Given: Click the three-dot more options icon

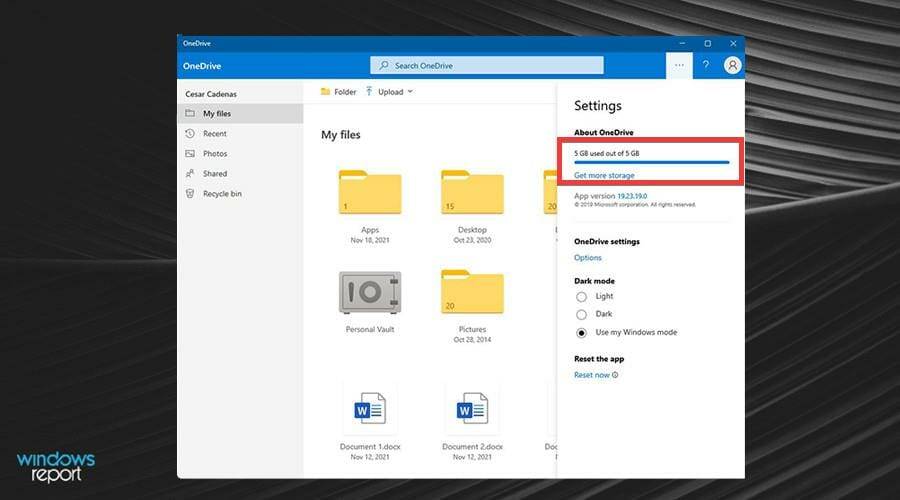Looking at the screenshot, I should point(679,65).
